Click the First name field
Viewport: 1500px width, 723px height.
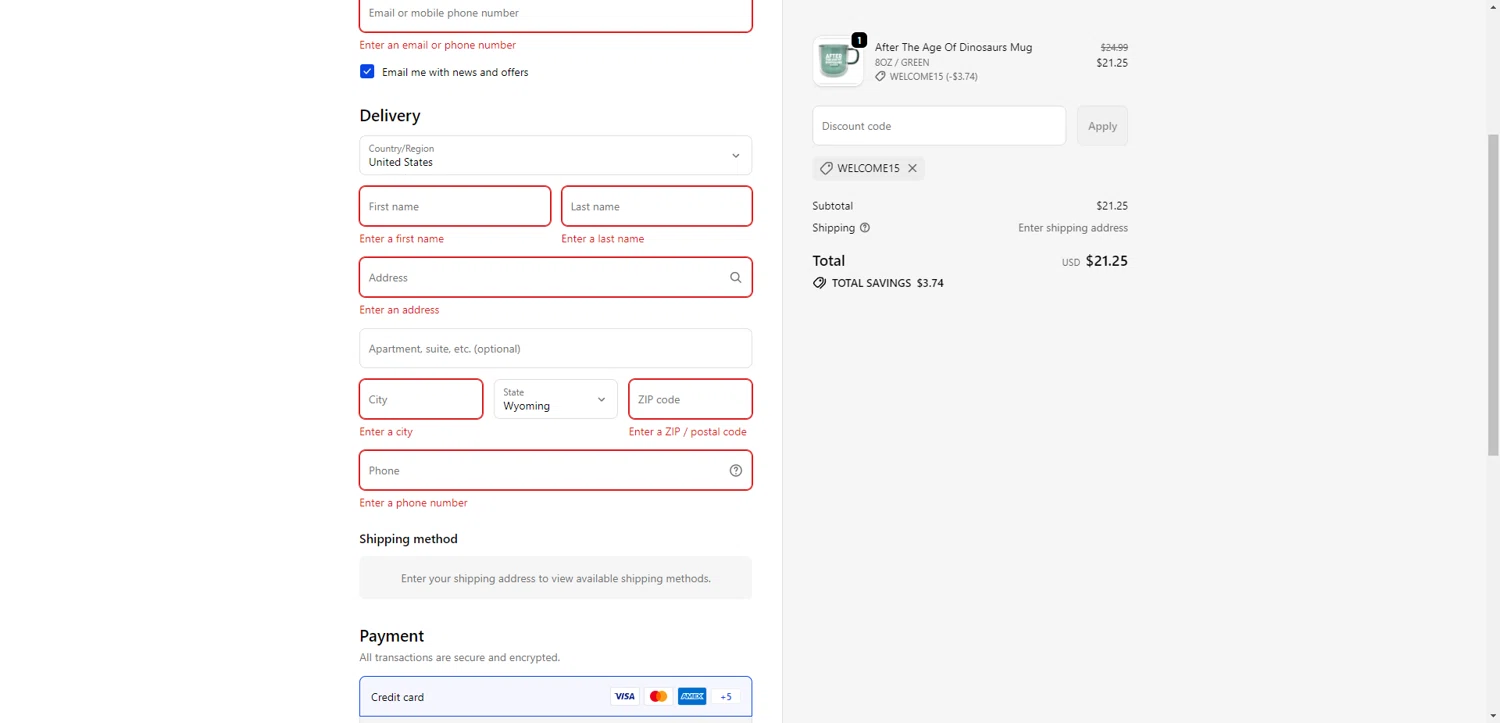pos(455,207)
